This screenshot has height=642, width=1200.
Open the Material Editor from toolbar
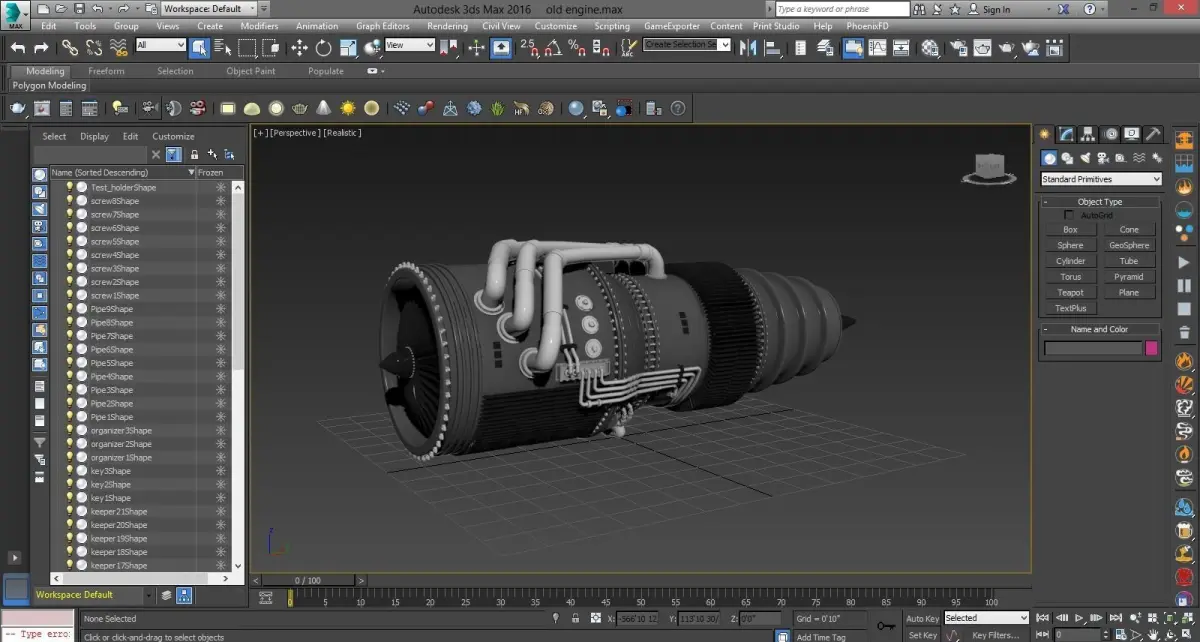coord(931,47)
